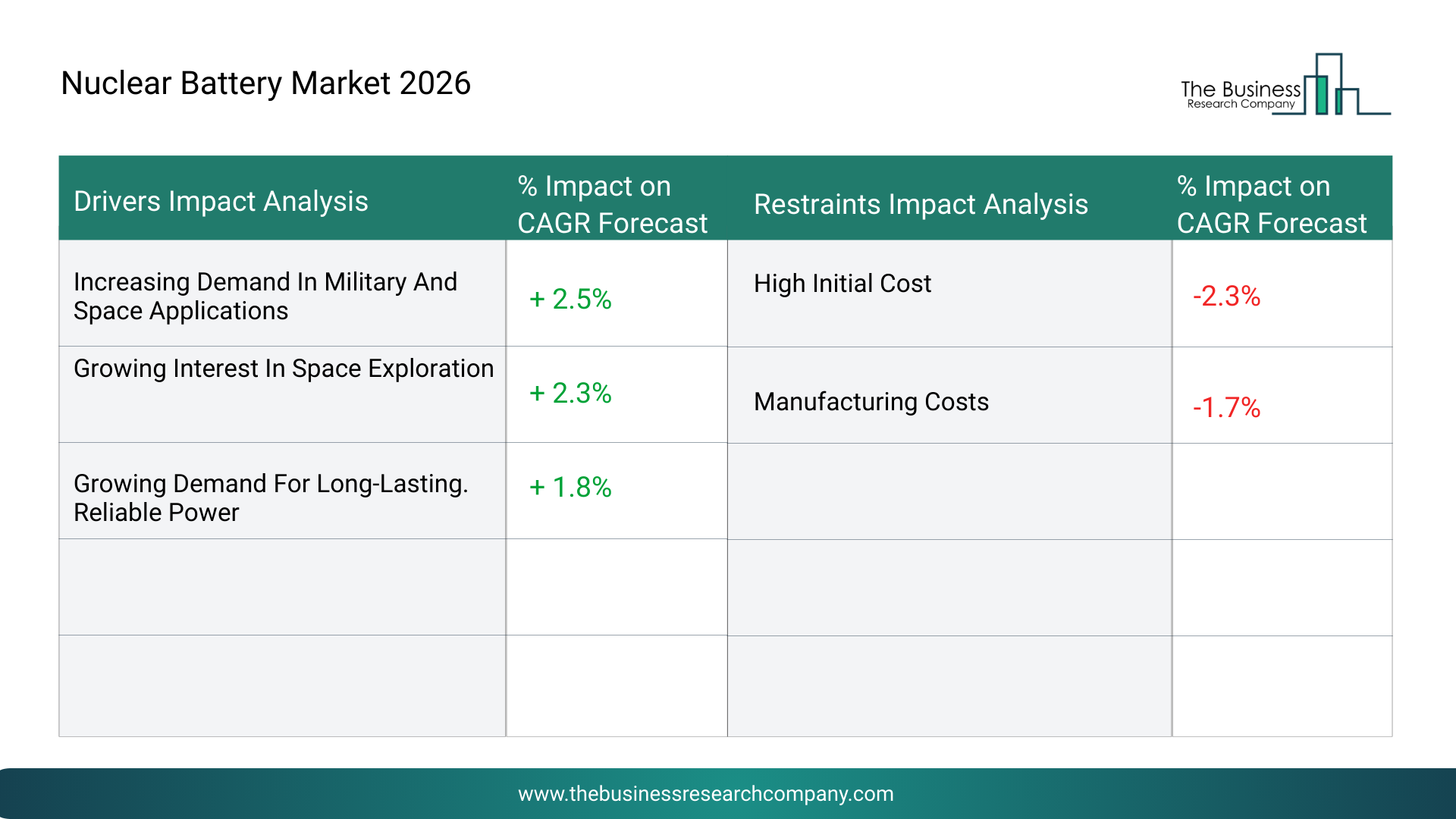1456x819 pixels.
Task: Click the empty cell below Long-Lasting Power row
Action: coord(282,587)
